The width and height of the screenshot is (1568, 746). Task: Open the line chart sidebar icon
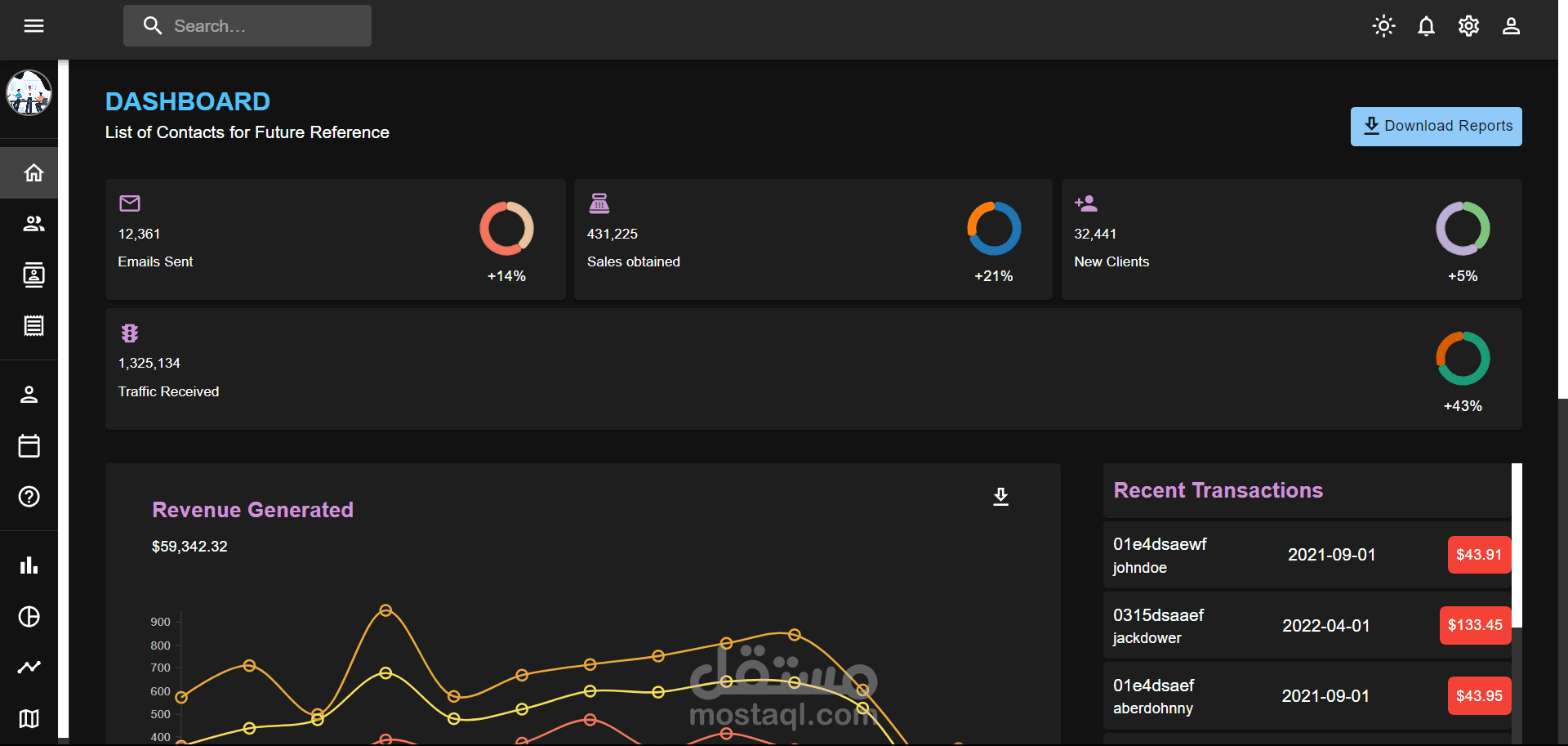[x=29, y=668]
